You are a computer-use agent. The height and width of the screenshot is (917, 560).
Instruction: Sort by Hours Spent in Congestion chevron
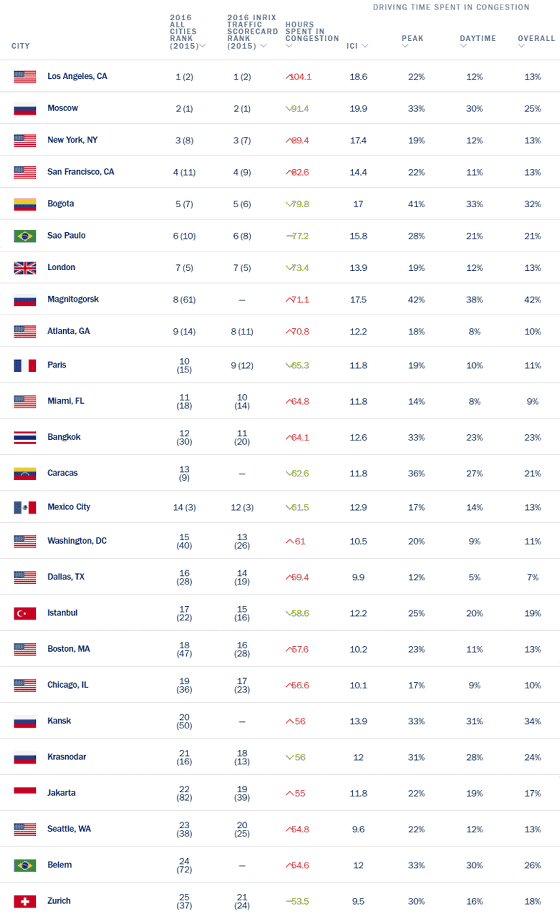click(289, 46)
